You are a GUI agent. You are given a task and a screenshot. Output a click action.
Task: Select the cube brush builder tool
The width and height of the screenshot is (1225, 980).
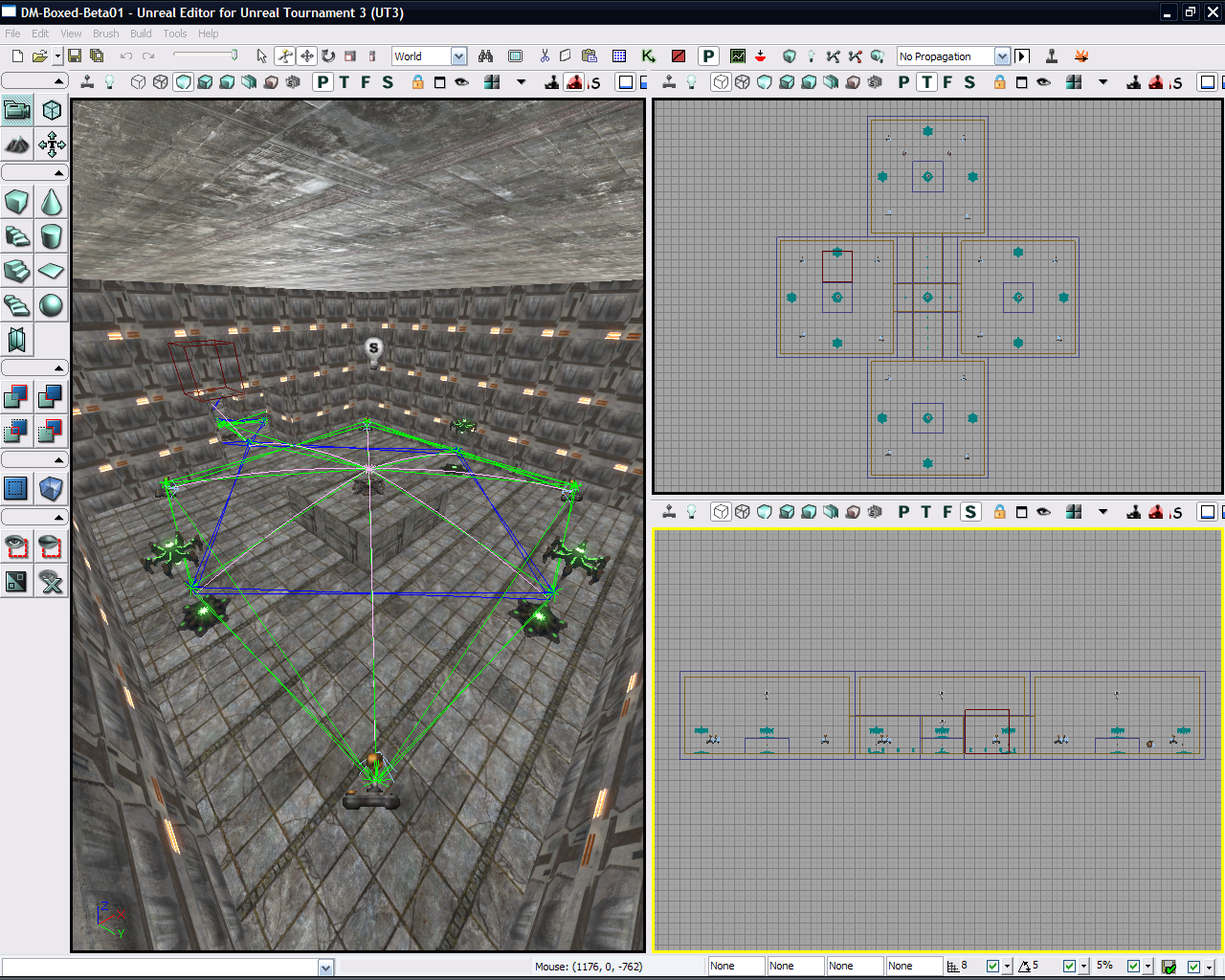[x=15, y=202]
